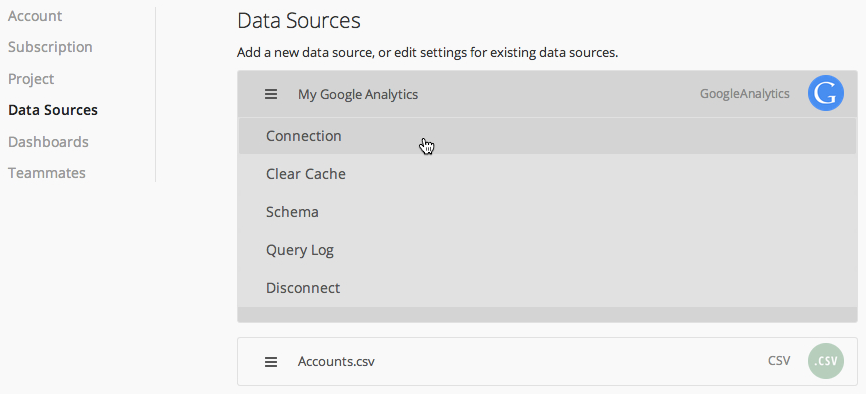Open hamburger menu for Accounts.csv
Image resolution: width=866 pixels, height=394 pixels.
[x=271, y=362]
